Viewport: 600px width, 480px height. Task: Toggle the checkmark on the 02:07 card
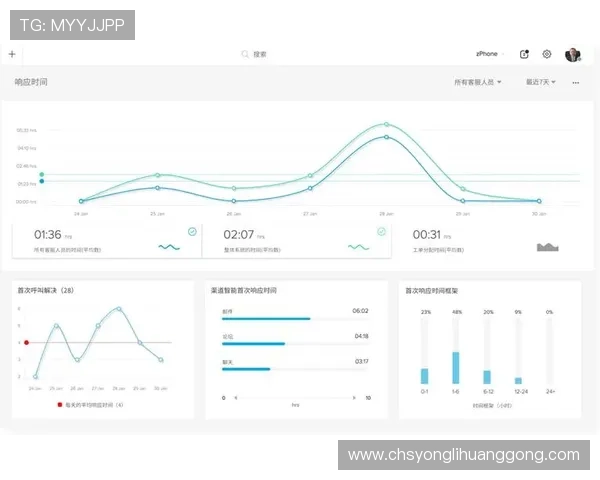point(381,231)
